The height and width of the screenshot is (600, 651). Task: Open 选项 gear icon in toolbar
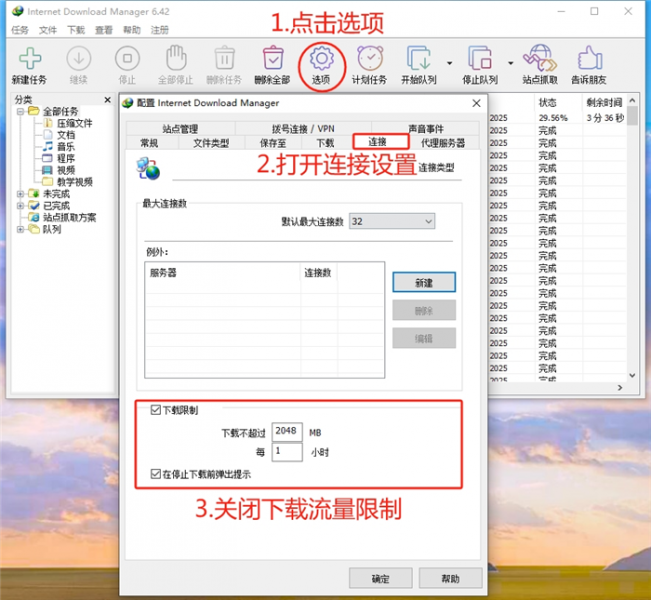[321, 59]
